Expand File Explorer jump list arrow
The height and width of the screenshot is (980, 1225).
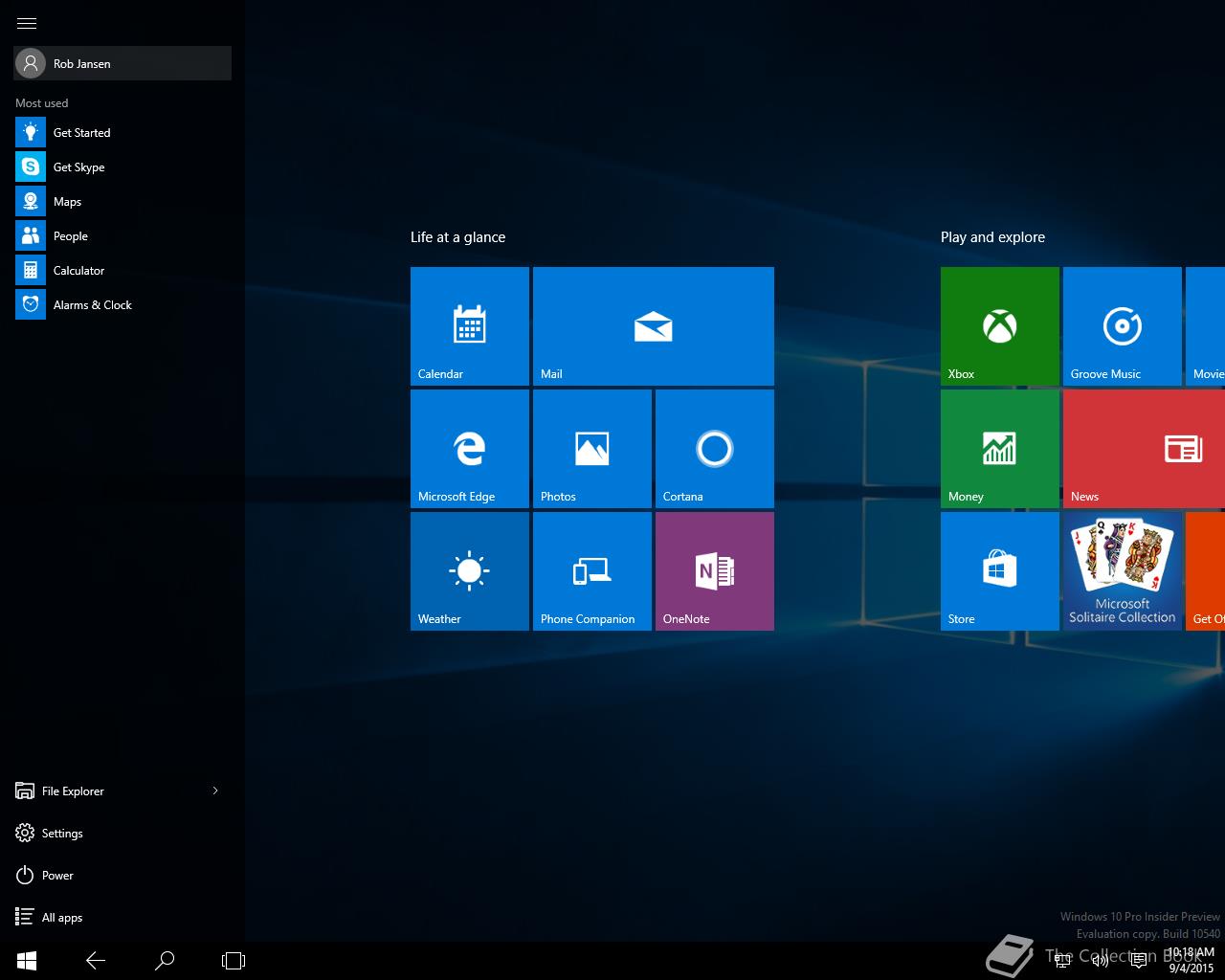click(x=215, y=791)
